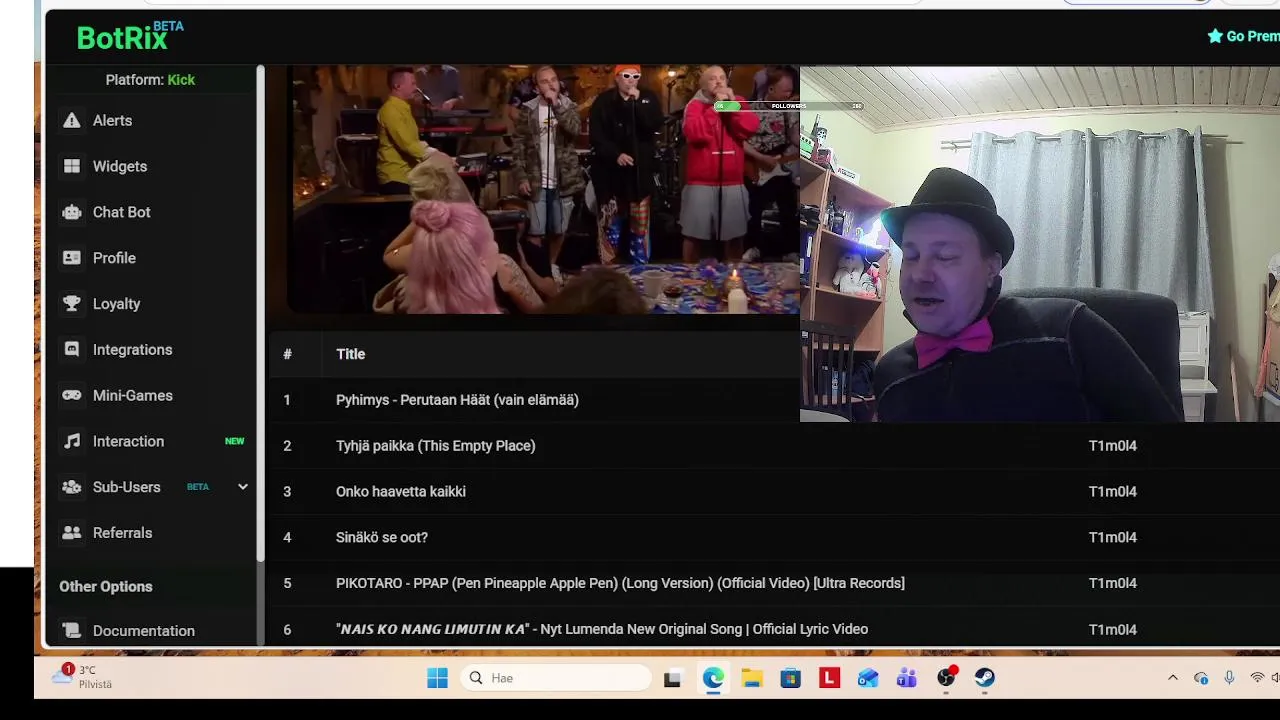Image resolution: width=1280 pixels, height=720 pixels.
Task: Select song Tyhjä paikka (This Empty Place)
Action: click(435, 446)
